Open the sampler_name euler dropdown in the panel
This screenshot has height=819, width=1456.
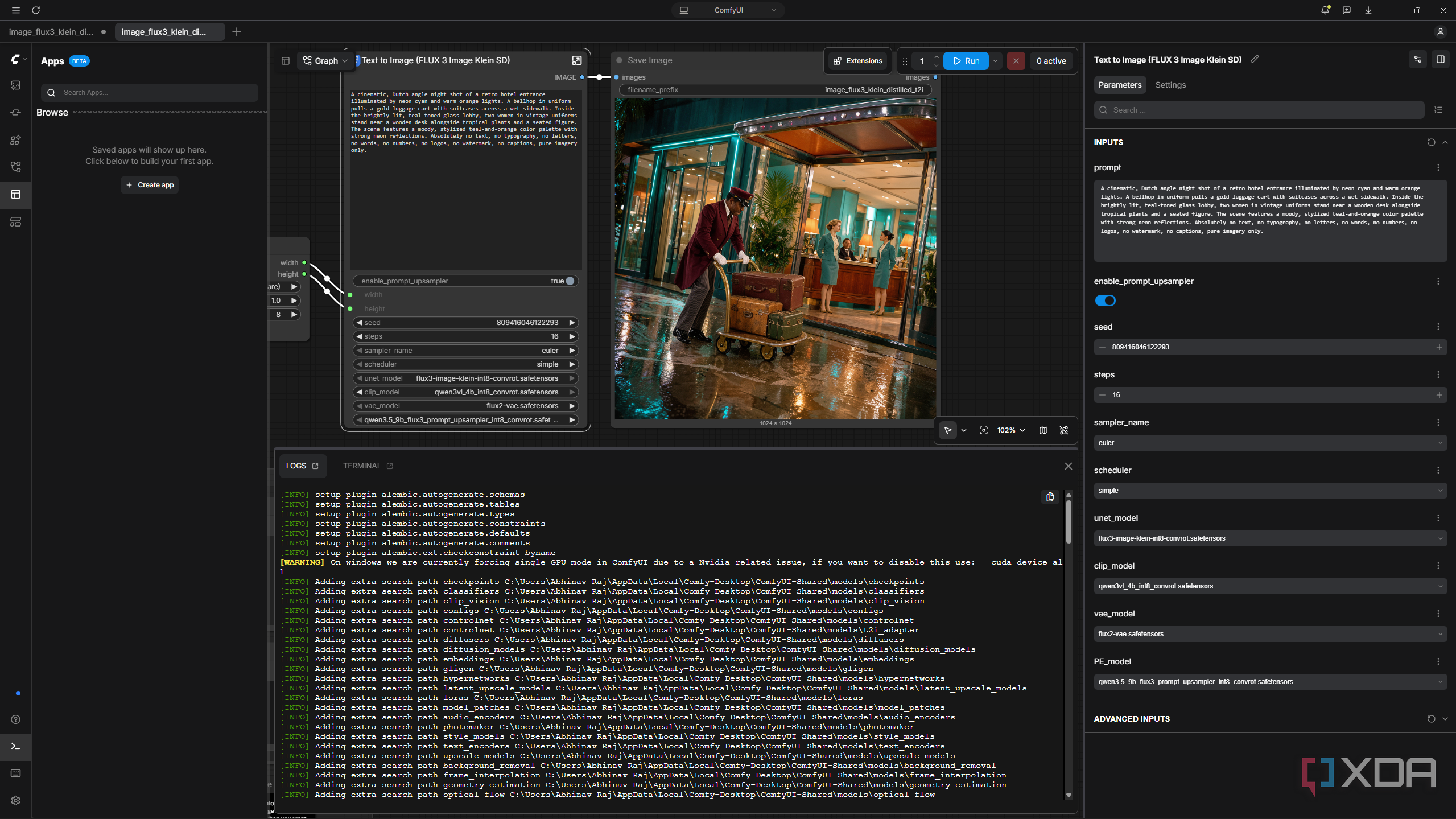coord(1270,443)
